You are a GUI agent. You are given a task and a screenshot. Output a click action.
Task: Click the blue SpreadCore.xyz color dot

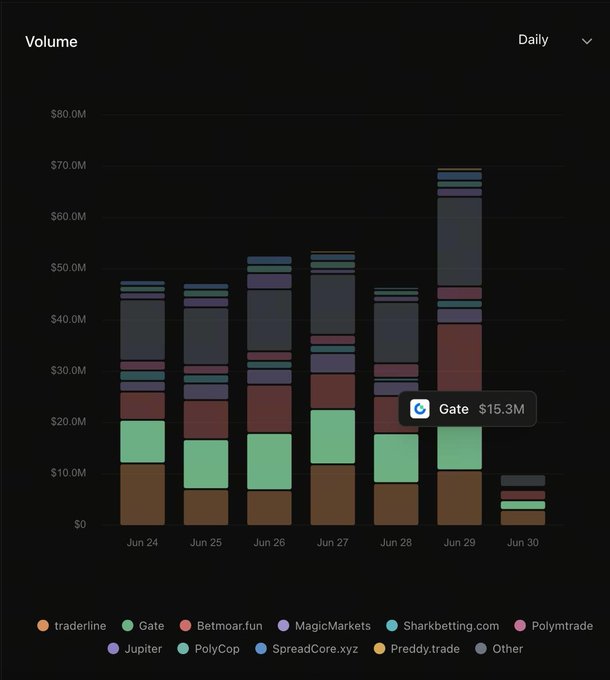coord(261,648)
